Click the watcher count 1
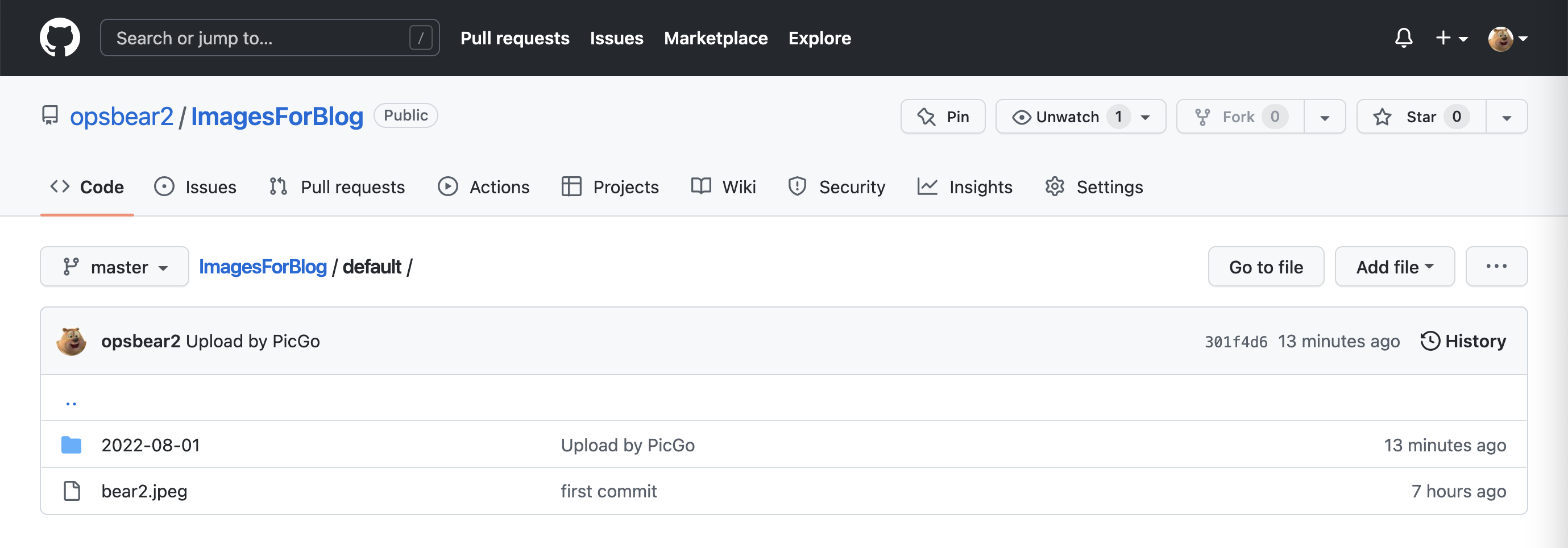1568x548 pixels. click(x=1118, y=117)
